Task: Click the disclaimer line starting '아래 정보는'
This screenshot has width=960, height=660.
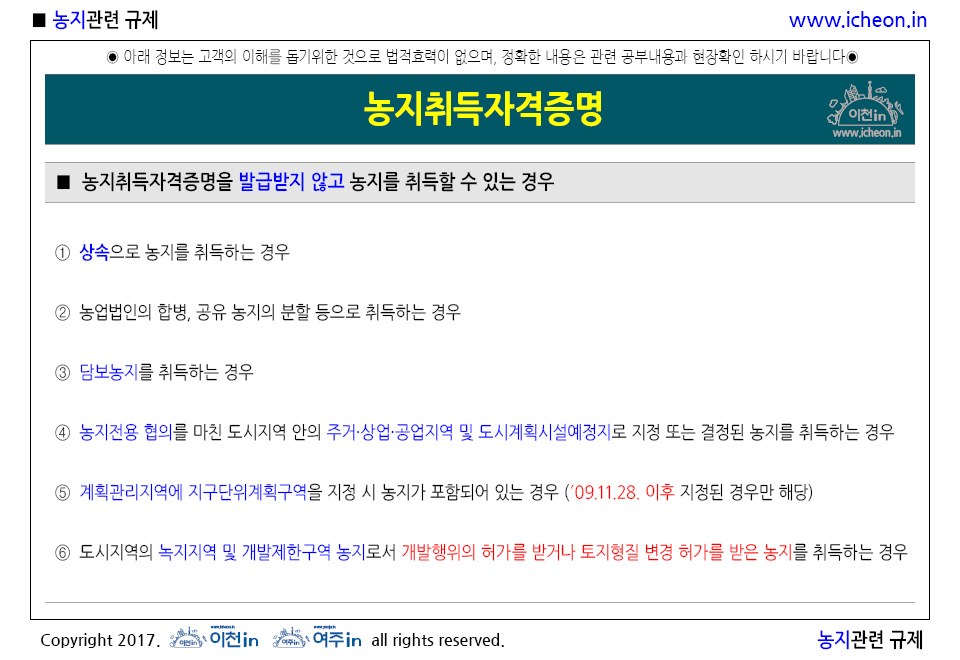Action: (x=482, y=57)
